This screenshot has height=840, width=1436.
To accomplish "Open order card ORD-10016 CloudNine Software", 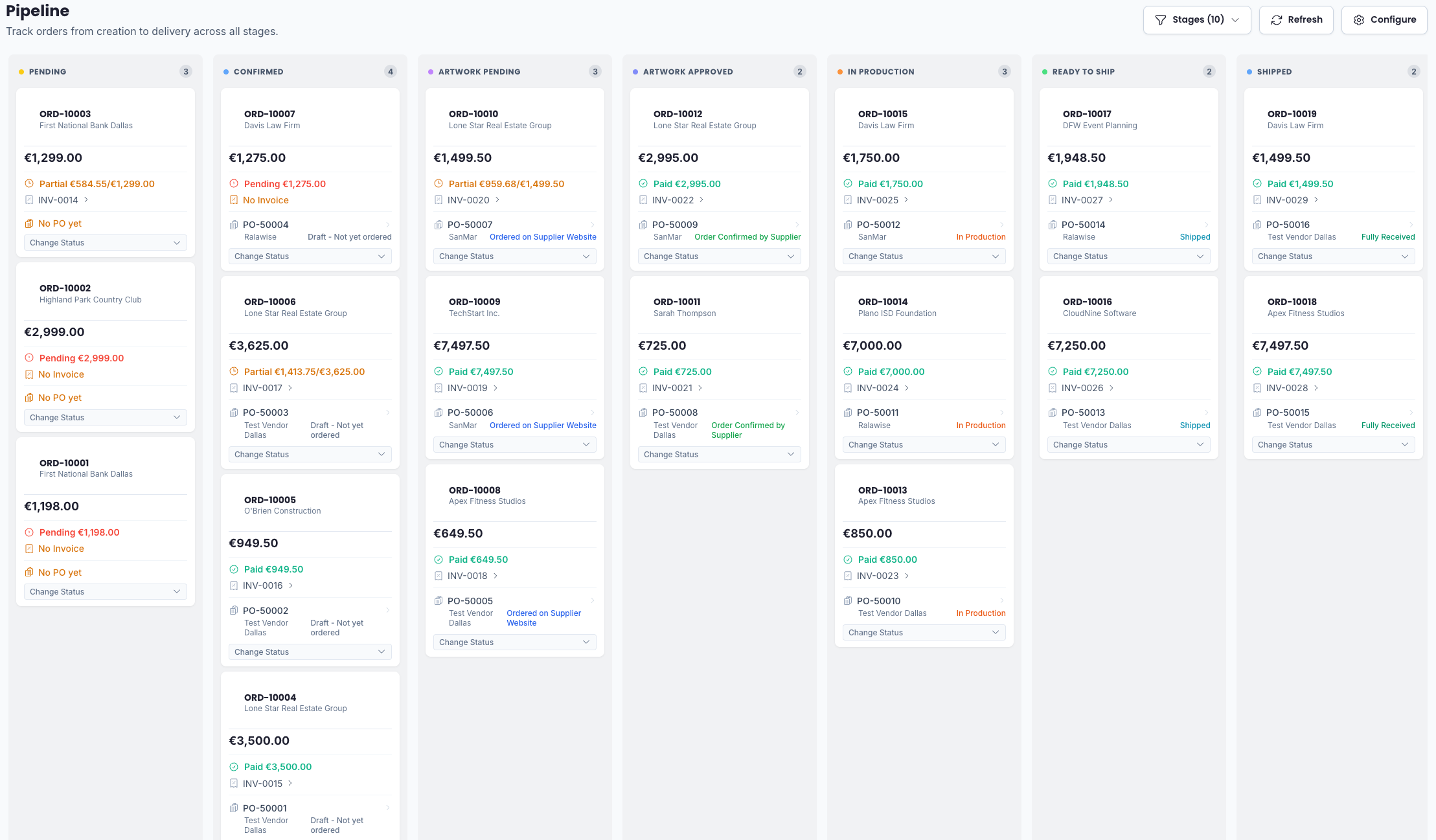I will click(x=1099, y=307).
